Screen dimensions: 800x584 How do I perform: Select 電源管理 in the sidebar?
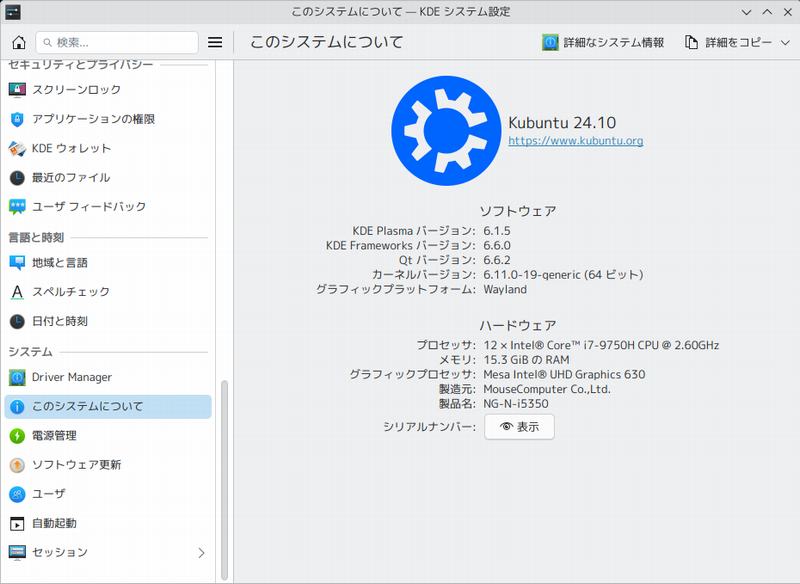click(108, 436)
